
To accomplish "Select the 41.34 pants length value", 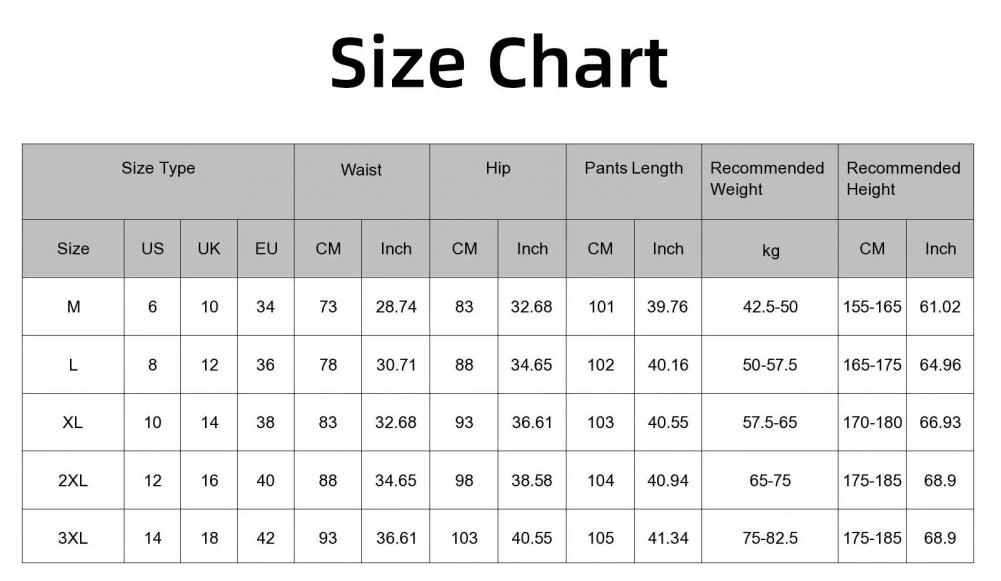I will (668, 538).
